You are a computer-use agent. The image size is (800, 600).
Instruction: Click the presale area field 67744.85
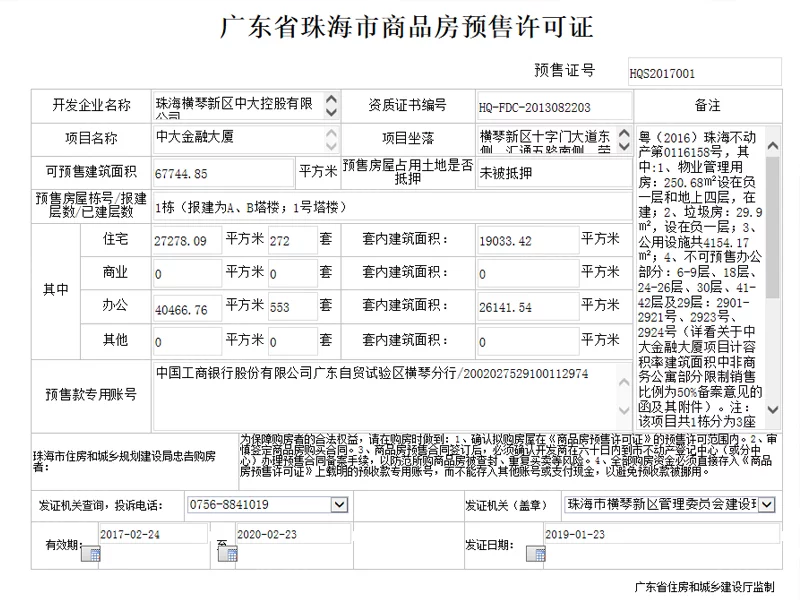(223, 173)
